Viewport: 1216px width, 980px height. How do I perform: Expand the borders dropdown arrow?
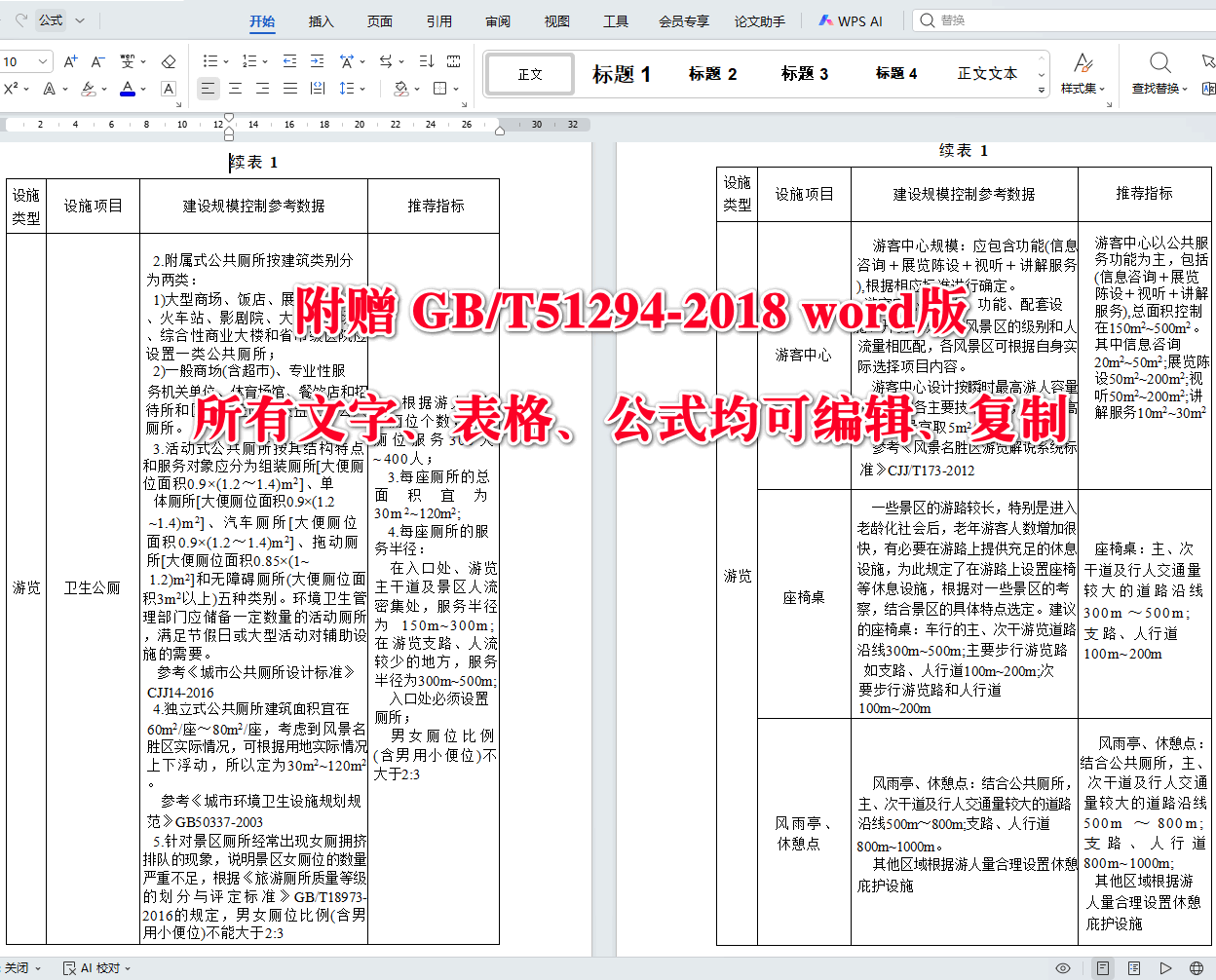(455, 90)
